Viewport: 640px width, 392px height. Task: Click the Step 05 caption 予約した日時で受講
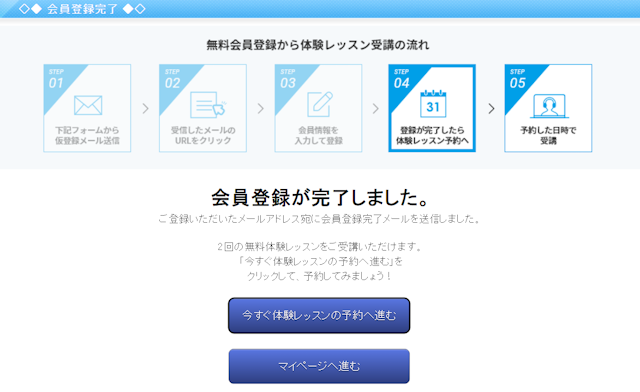click(548, 136)
